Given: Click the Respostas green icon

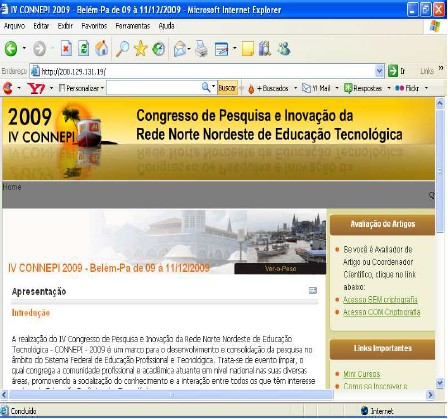Looking at the screenshot, I should point(348,88).
